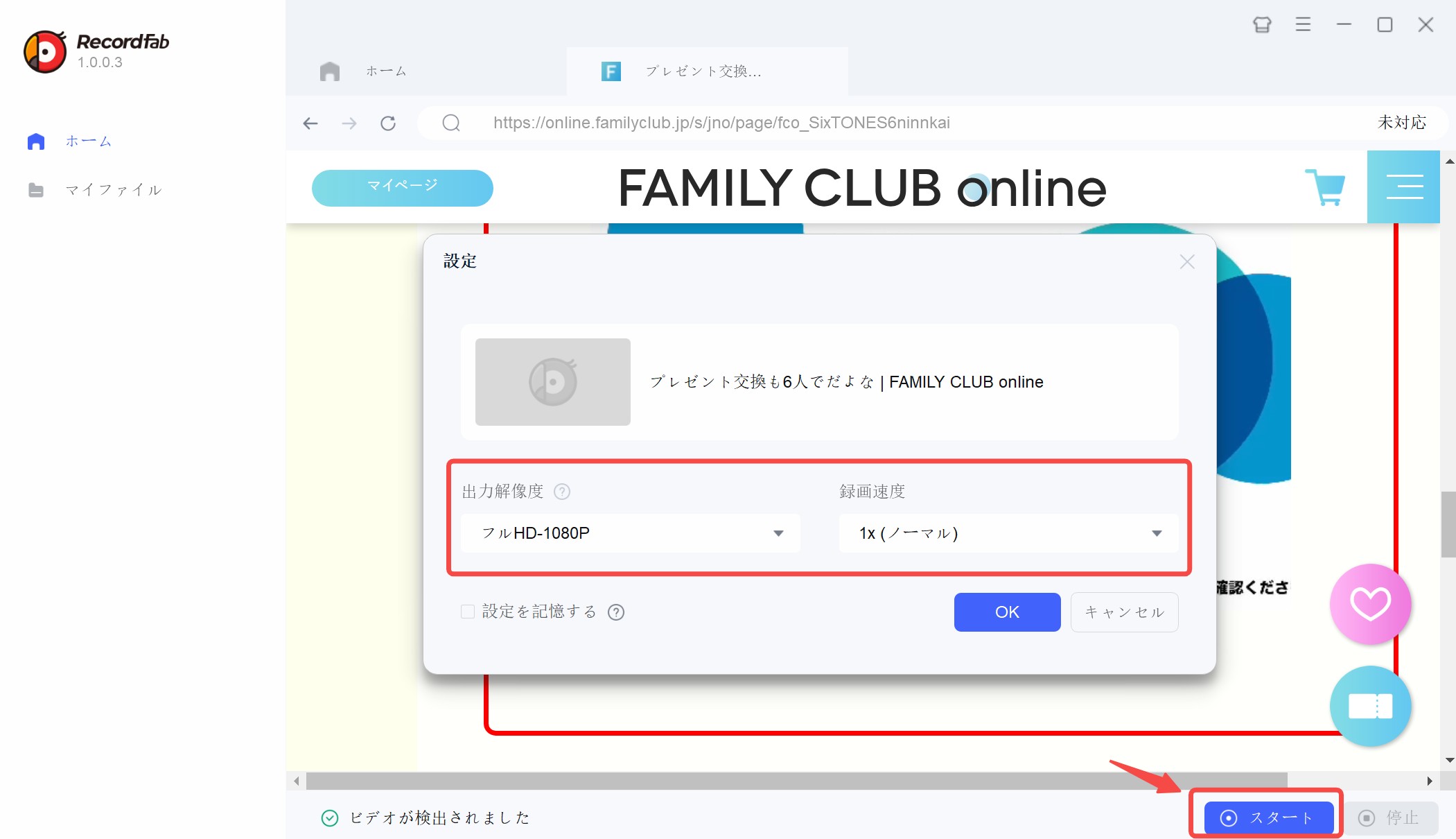Switch to the プレゼント交換... tab
The height and width of the screenshot is (839, 1456).
(707, 71)
